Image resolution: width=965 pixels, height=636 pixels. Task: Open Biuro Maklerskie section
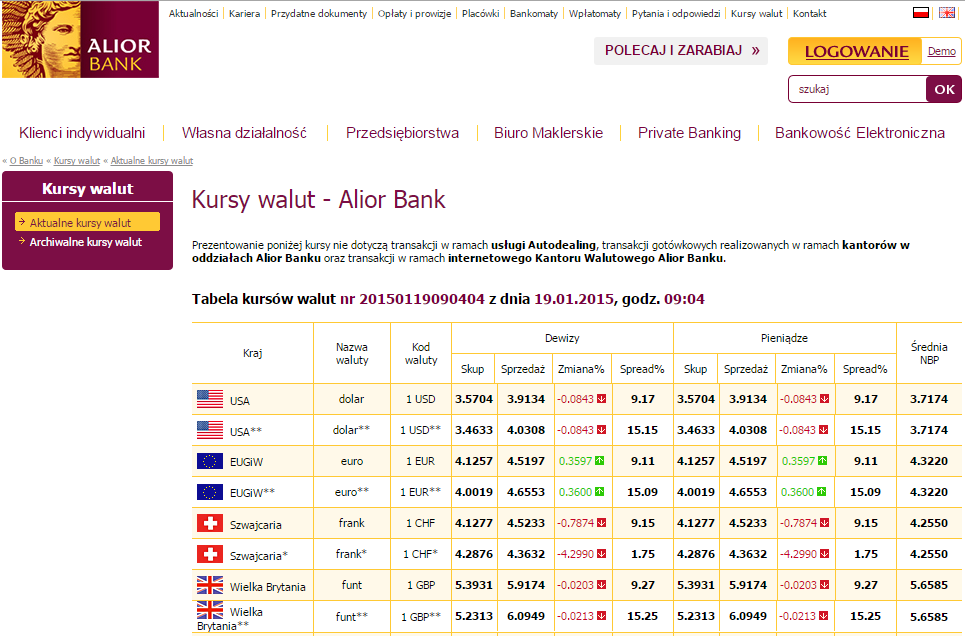point(548,133)
